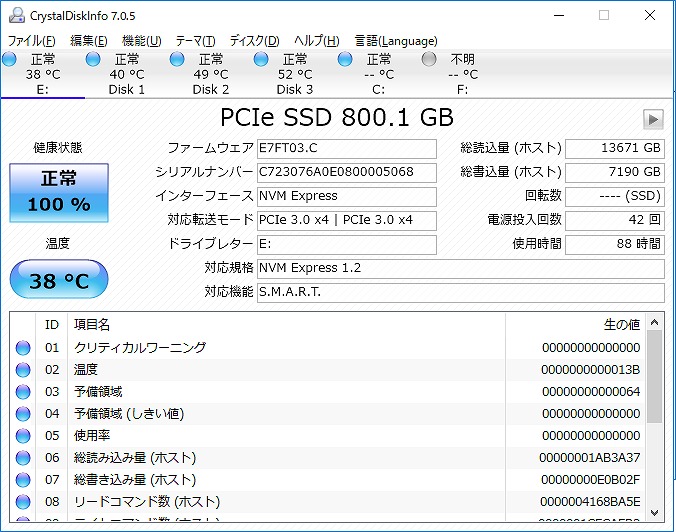Select the Disk 1 status orb
This screenshot has width=676, height=532.
pos(93,59)
